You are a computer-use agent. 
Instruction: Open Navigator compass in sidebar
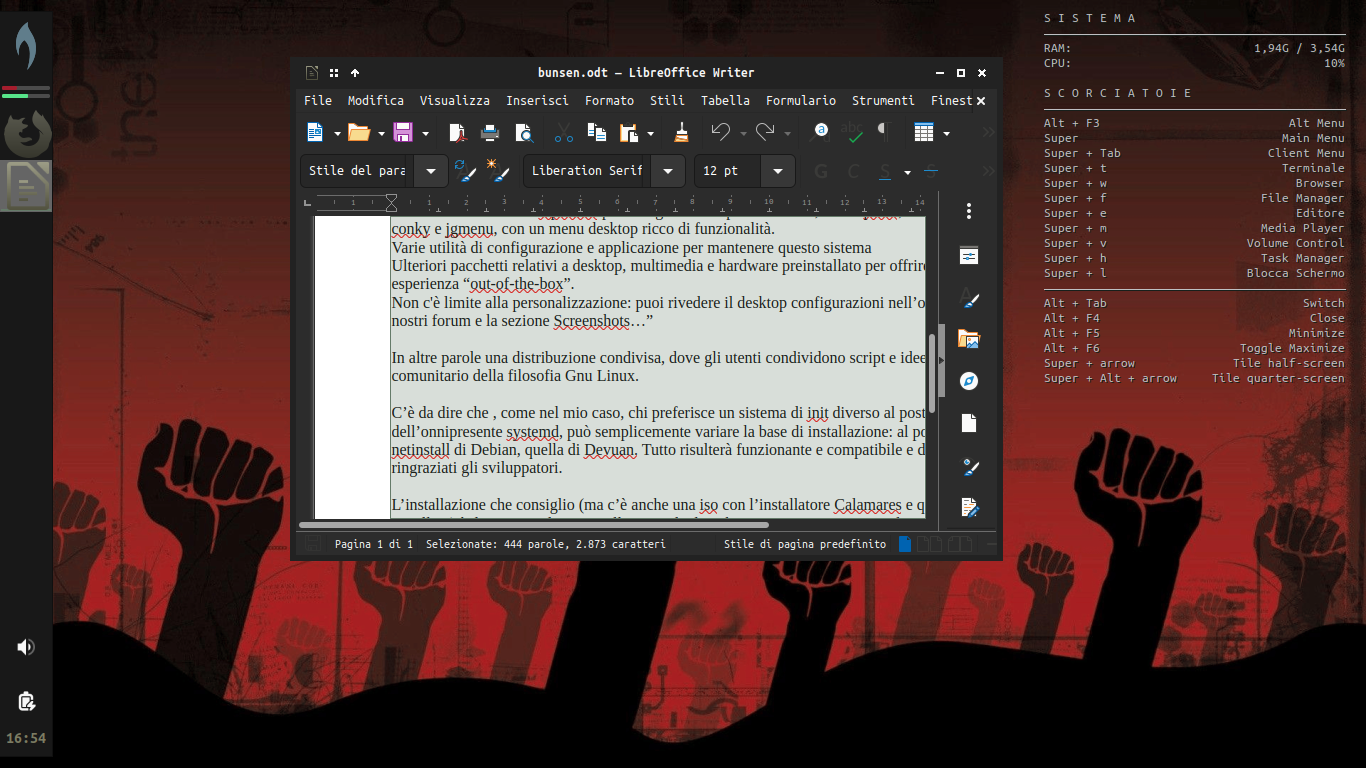[968, 381]
